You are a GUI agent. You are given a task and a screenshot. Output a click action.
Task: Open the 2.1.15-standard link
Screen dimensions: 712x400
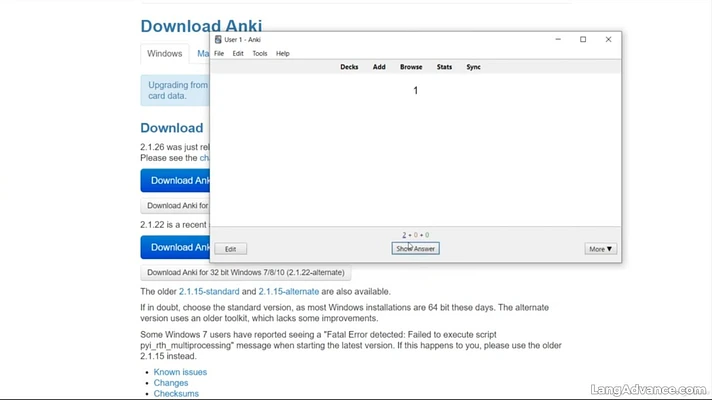pos(209,291)
